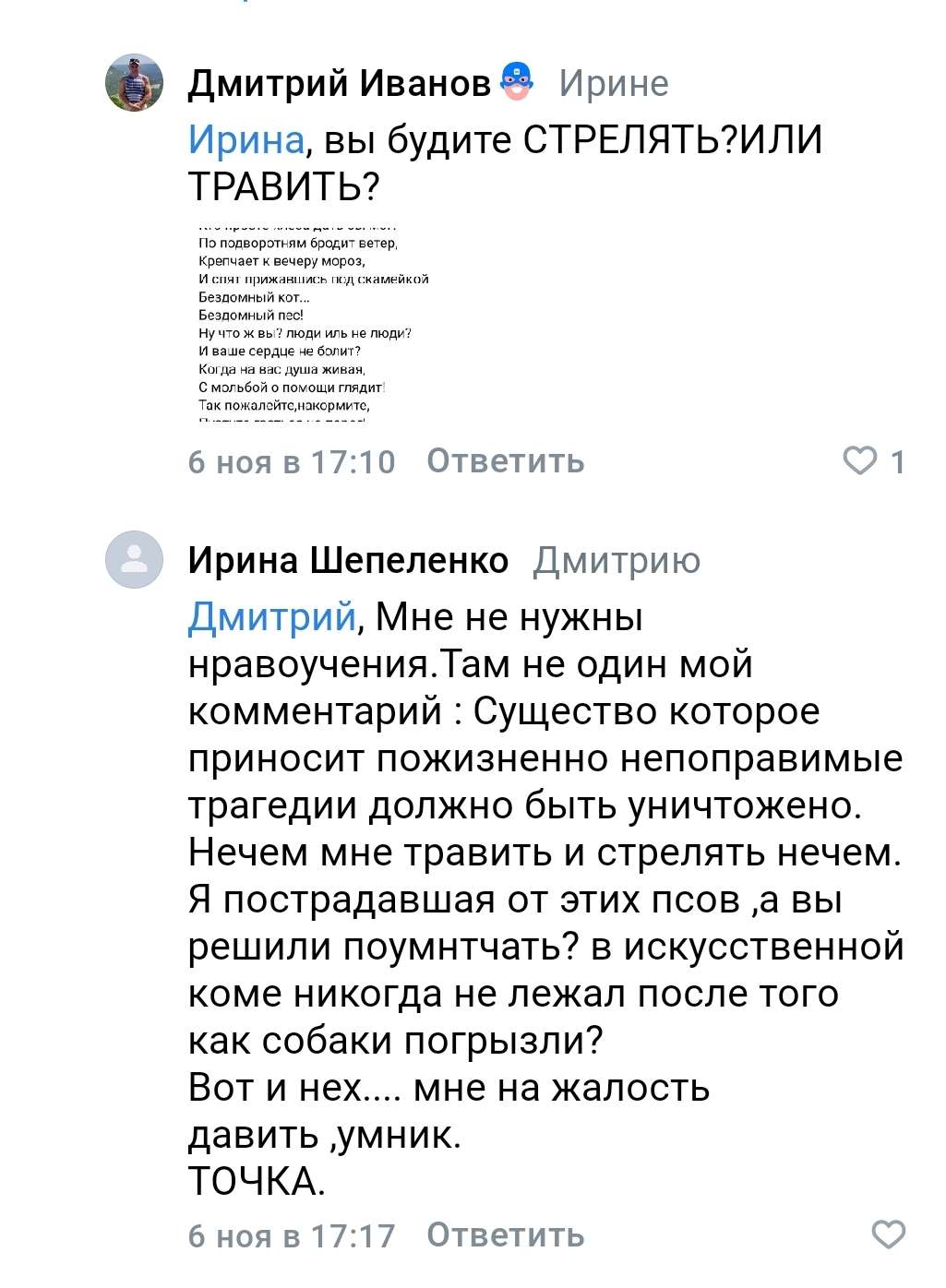Open Дмитрий Иванов's profile by his name
The image size is (946, 1288).
pyautogui.click(x=340, y=81)
